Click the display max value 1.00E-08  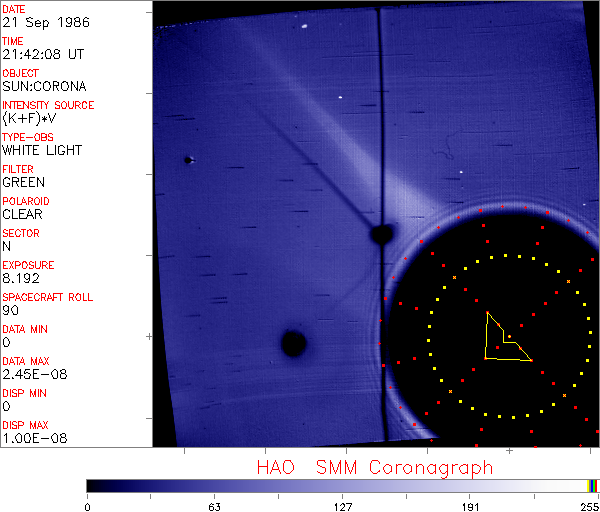(31, 438)
